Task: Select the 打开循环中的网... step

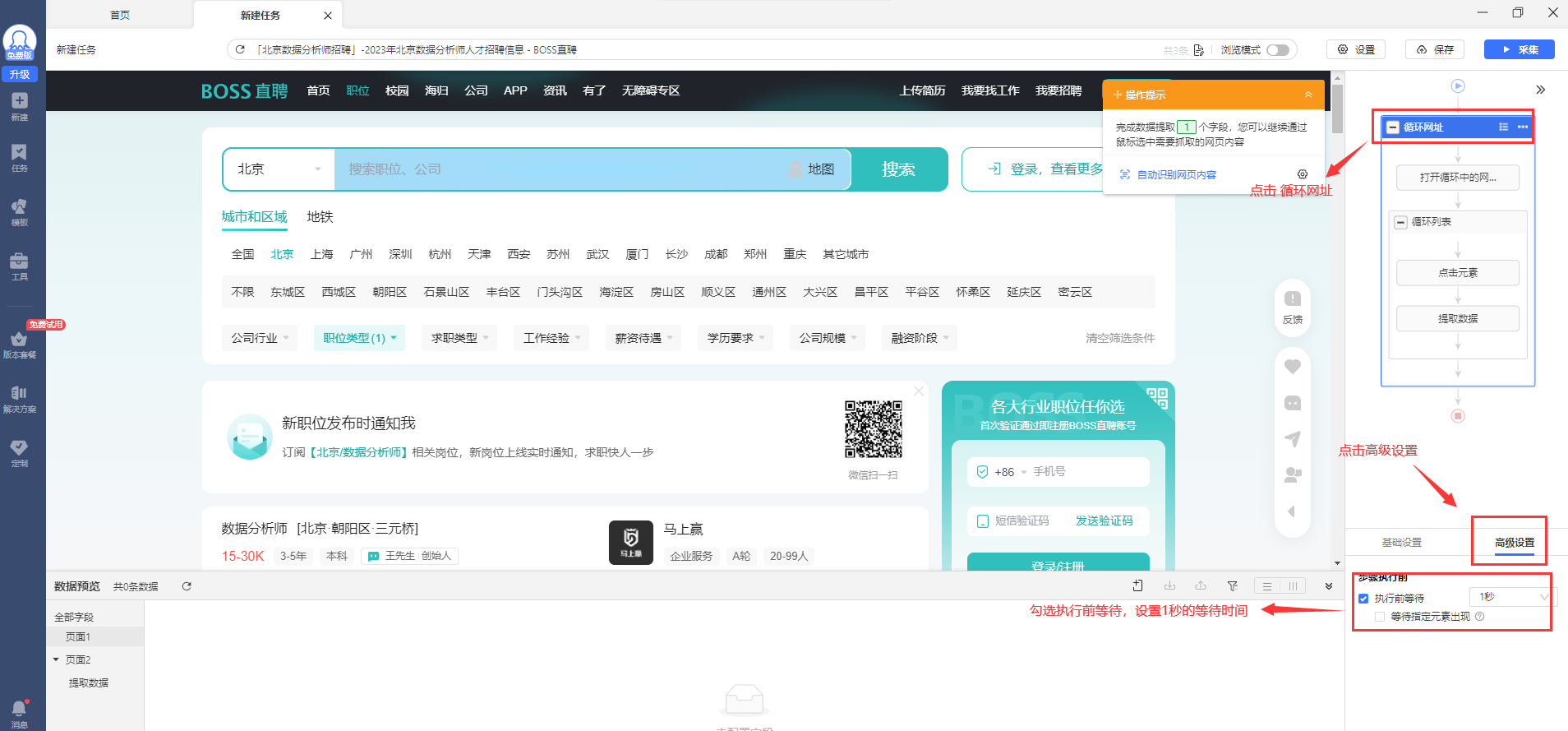Action: pyautogui.click(x=1458, y=178)
